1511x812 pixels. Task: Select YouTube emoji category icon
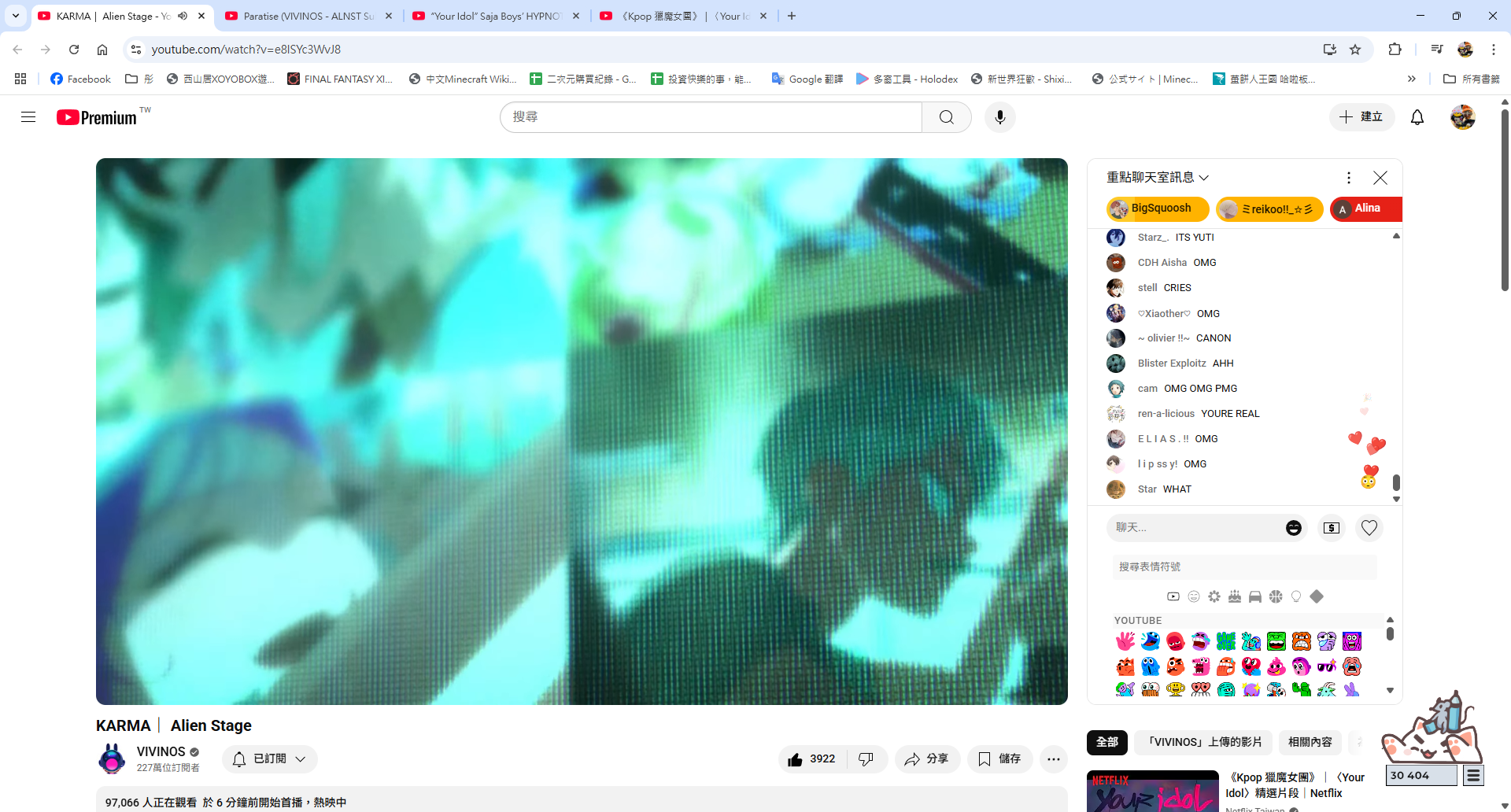coord(1173,596)
